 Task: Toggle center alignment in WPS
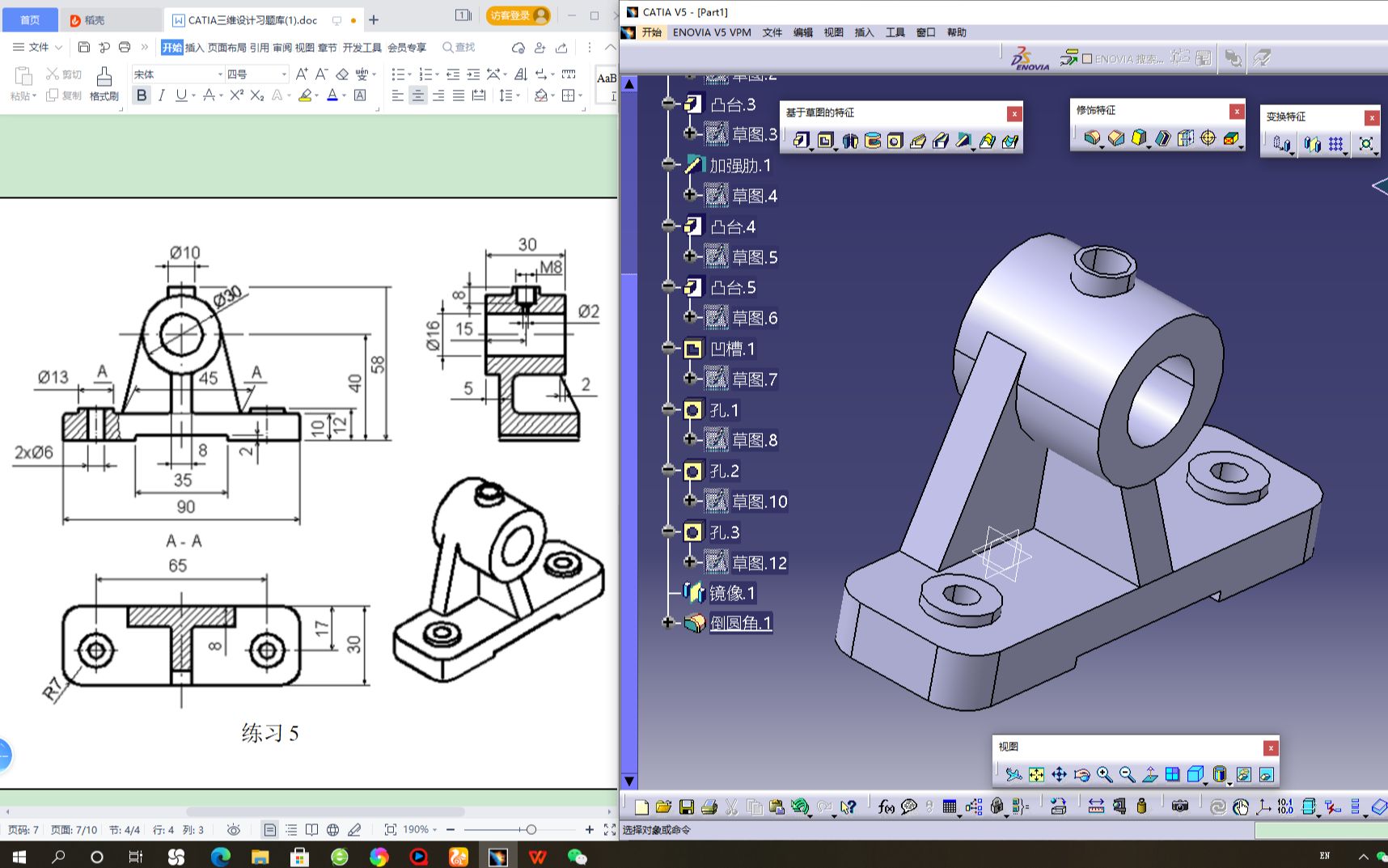click(x=417, y=95)
